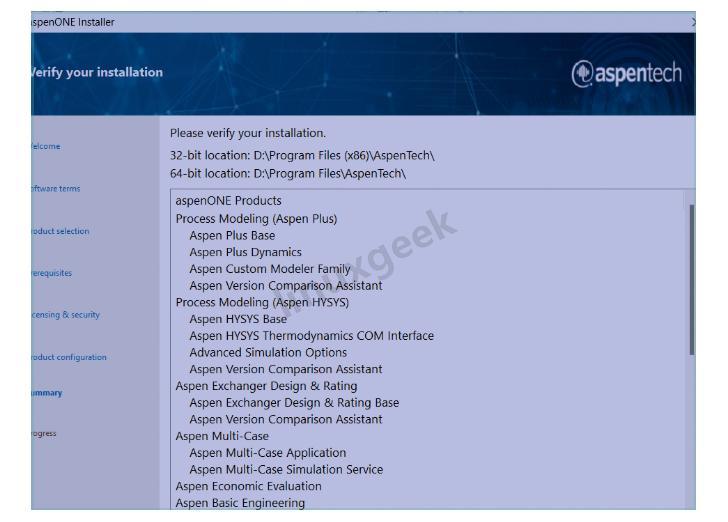Select 'Aspen Economic Evaluation' row
This screenshot has width=728, height=522.
coord(248,486)
